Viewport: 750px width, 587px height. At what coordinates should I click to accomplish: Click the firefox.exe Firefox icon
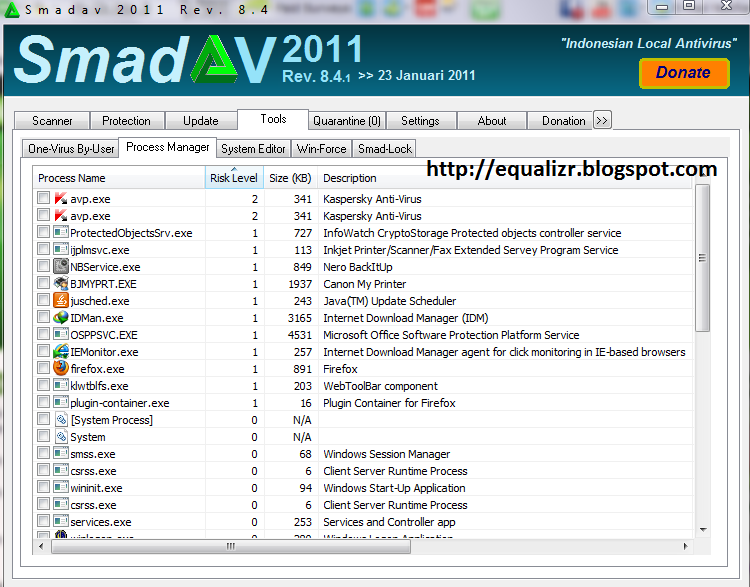(x=61, y=368)
